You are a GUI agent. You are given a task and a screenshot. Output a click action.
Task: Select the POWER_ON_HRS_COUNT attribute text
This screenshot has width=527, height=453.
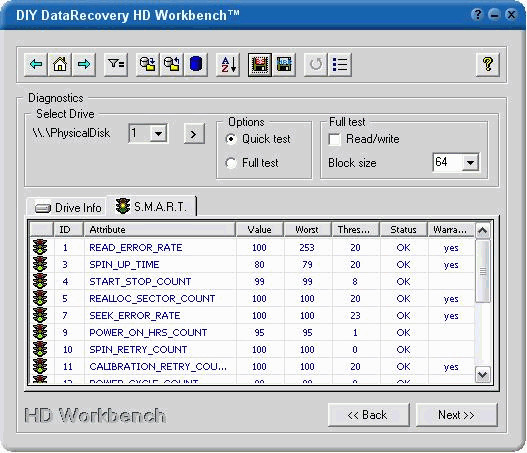tap(148, 333)
